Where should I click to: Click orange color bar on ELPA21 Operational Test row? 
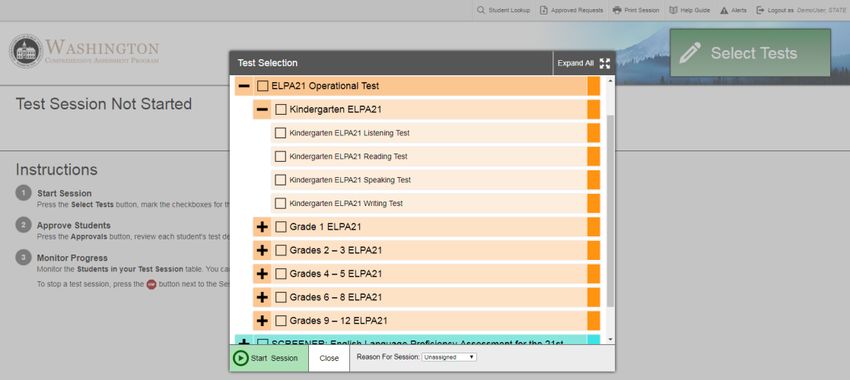594,86
